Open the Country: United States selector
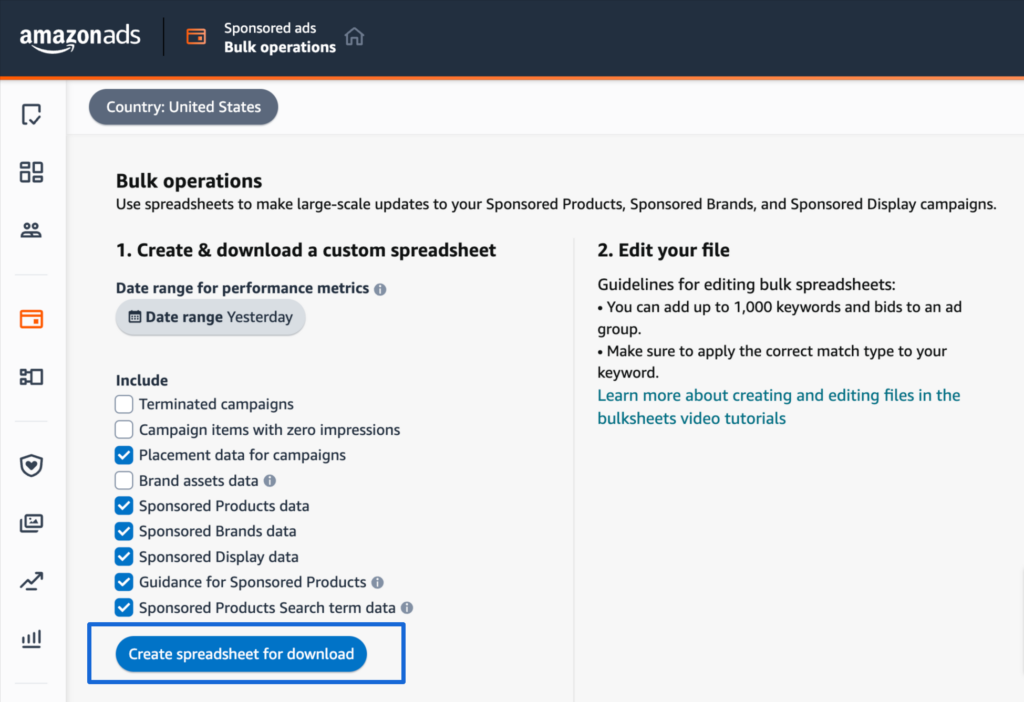 pos(184,107)
